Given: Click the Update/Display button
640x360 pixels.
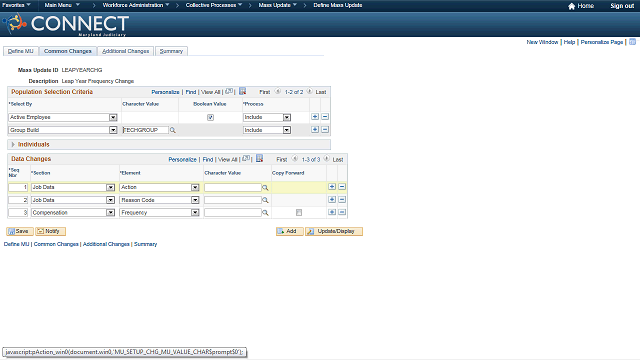Looking at the screenshot, I should [x=334, y=231].
